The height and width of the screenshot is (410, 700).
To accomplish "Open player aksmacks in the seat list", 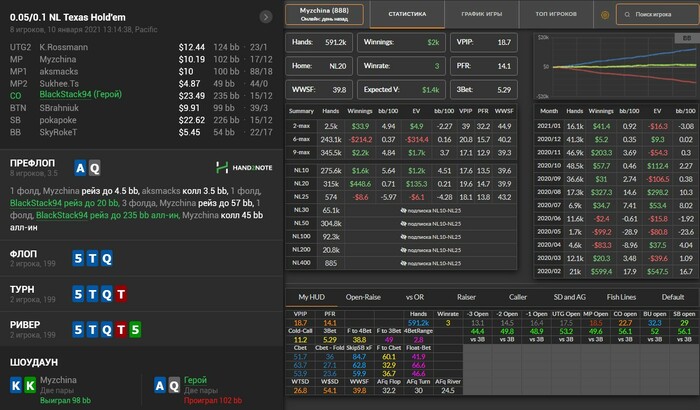I will (x=58, y=71).
